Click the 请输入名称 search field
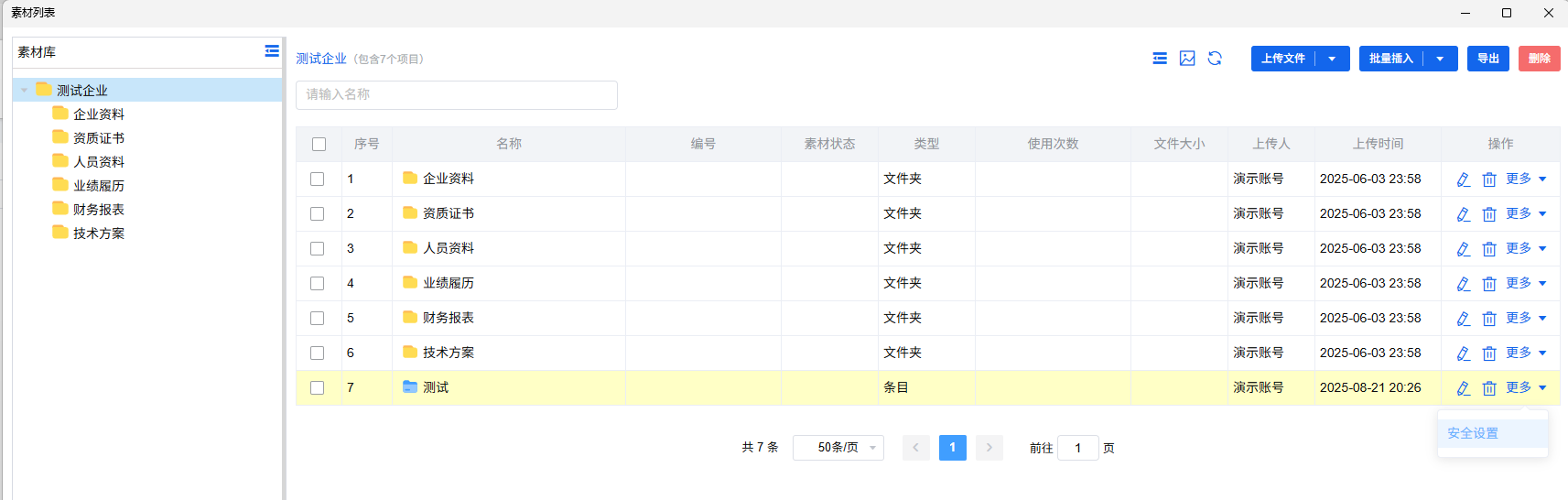 pyautogui.click(x=456, y=94)
